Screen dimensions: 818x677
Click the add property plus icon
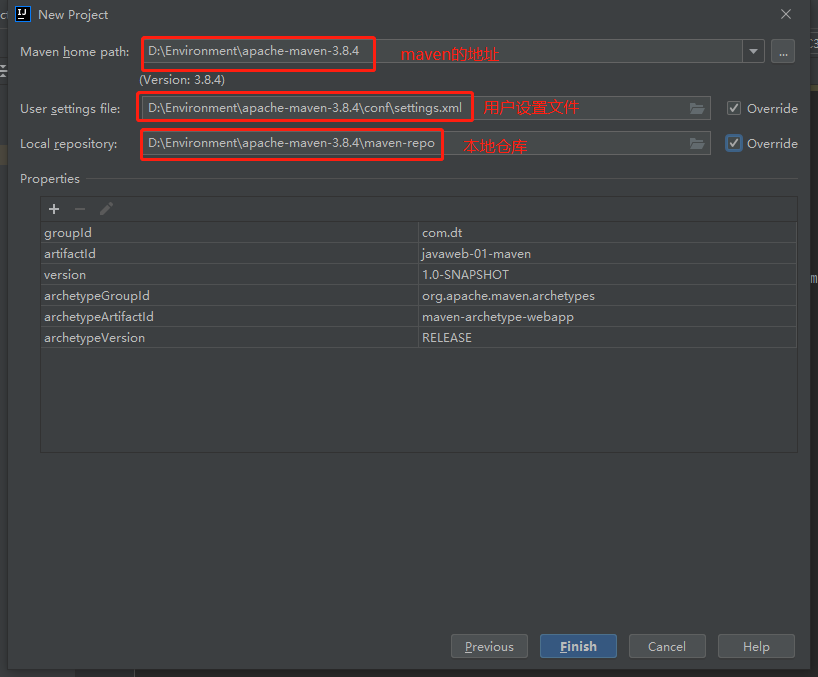tap(54, 209)
